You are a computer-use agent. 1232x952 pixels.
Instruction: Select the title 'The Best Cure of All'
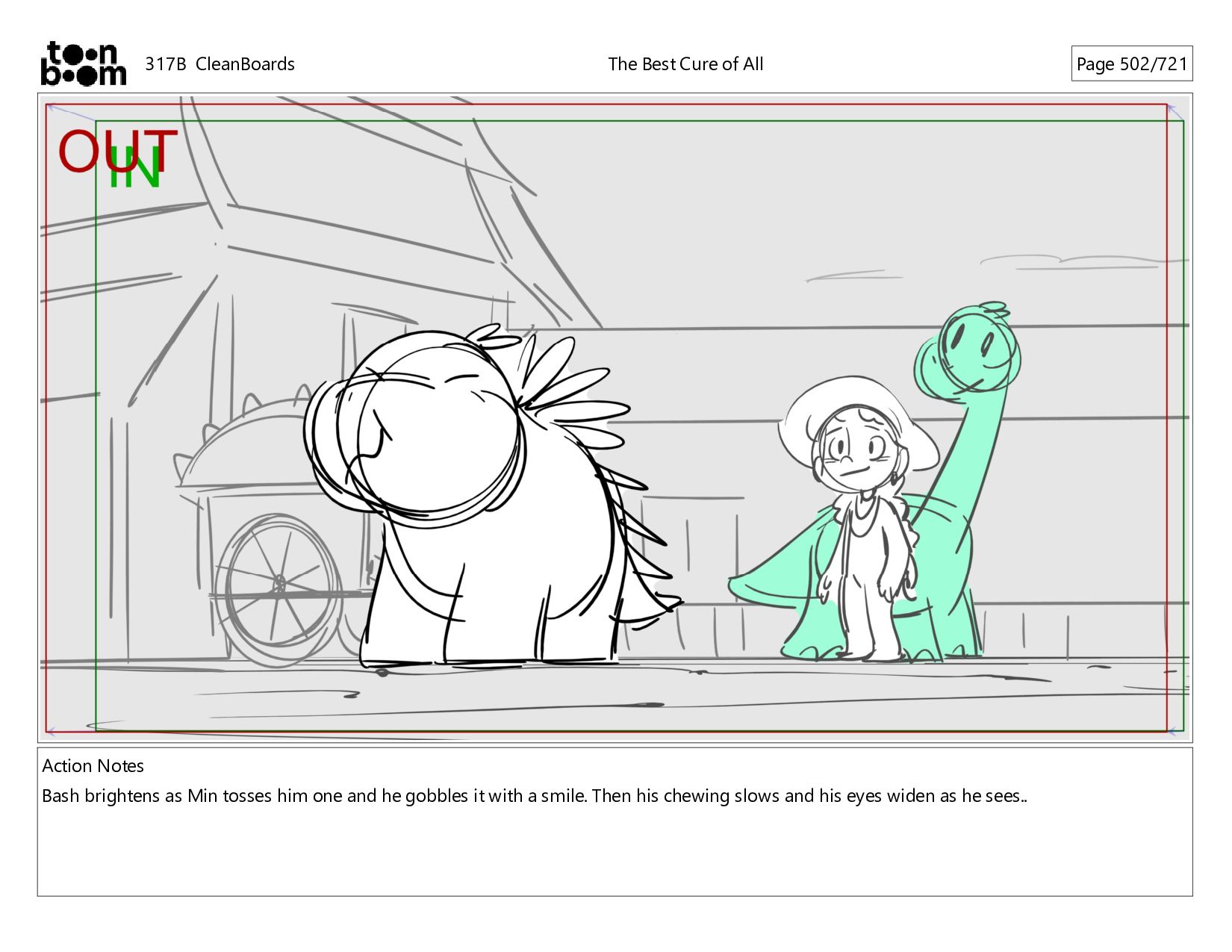pyautogui.click(x=685, y=64)
